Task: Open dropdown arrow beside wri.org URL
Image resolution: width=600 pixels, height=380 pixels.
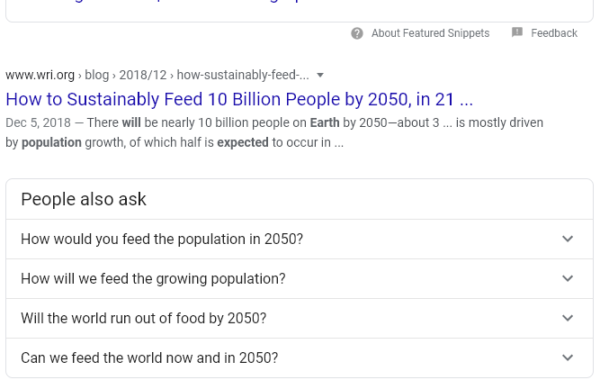Action: point(320,75)
